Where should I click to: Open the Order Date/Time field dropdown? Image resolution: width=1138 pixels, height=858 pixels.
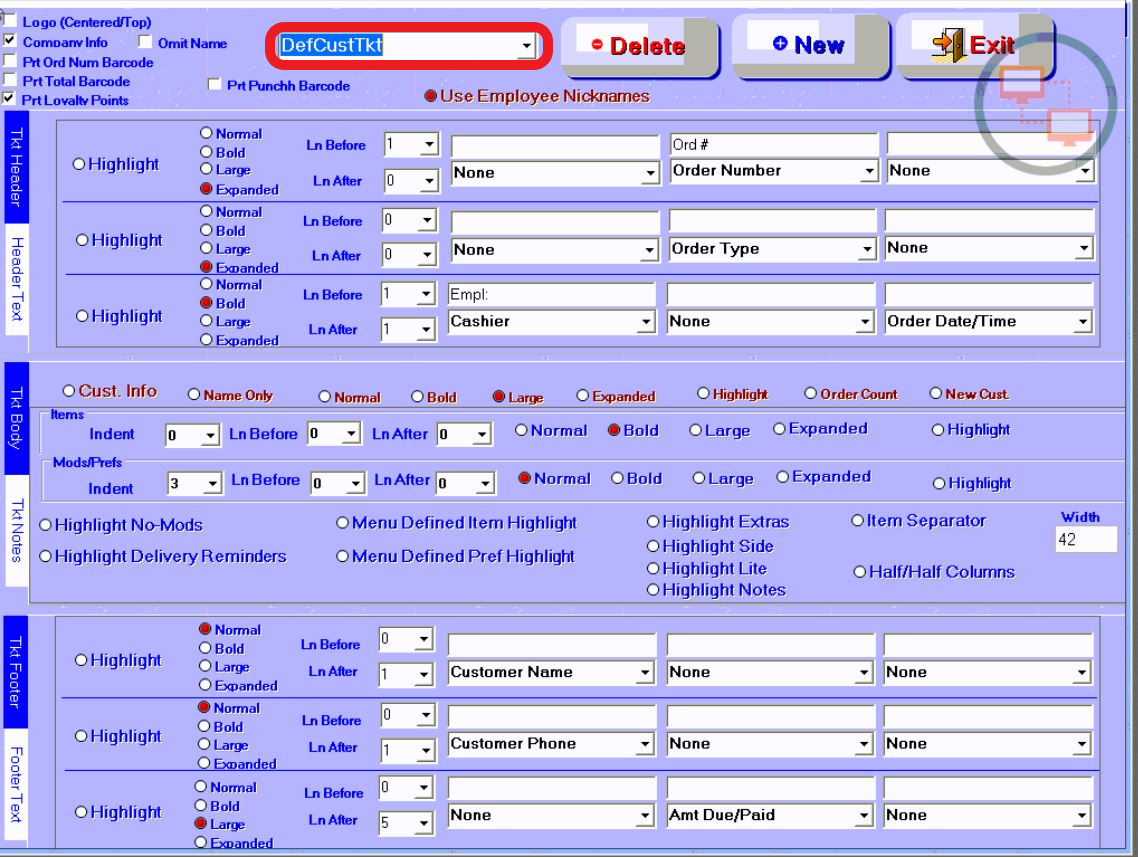[x=1083, y=322]
